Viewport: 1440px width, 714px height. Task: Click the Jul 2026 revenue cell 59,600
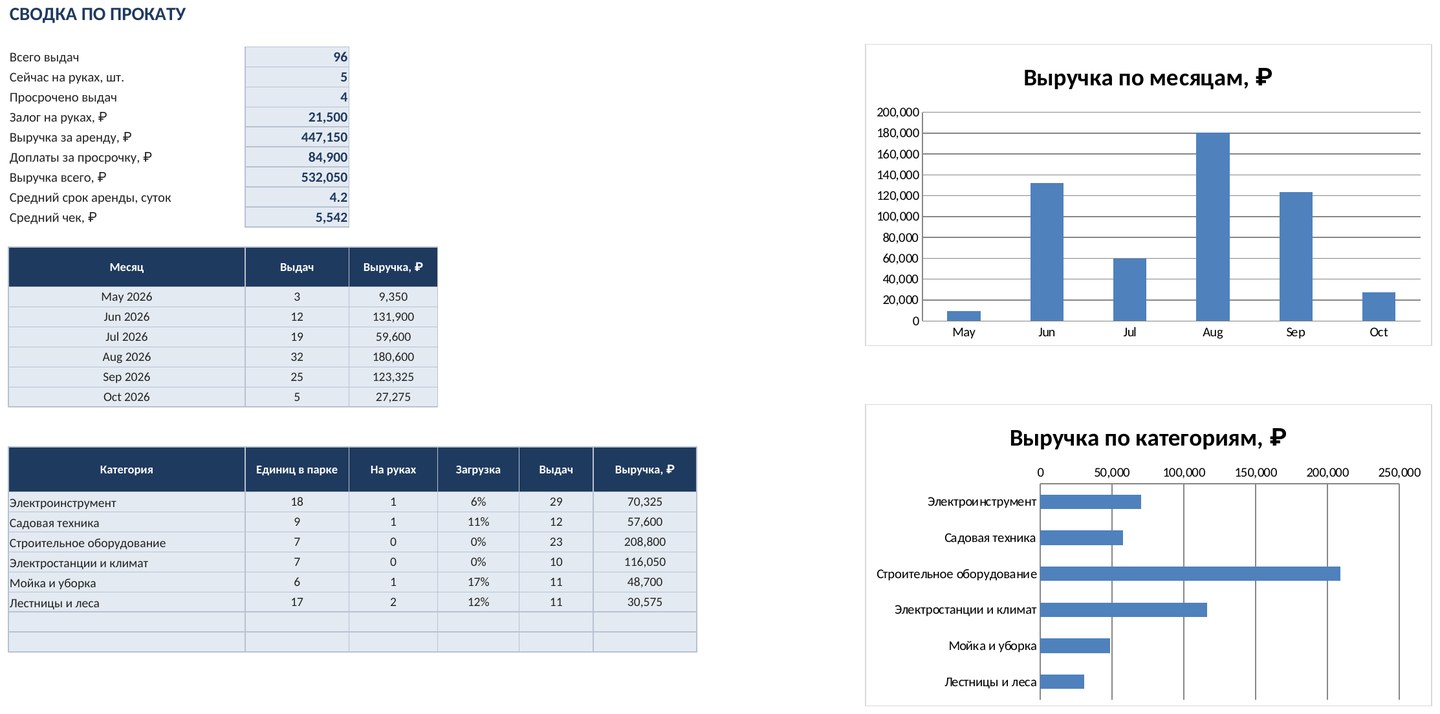point(393,337)
